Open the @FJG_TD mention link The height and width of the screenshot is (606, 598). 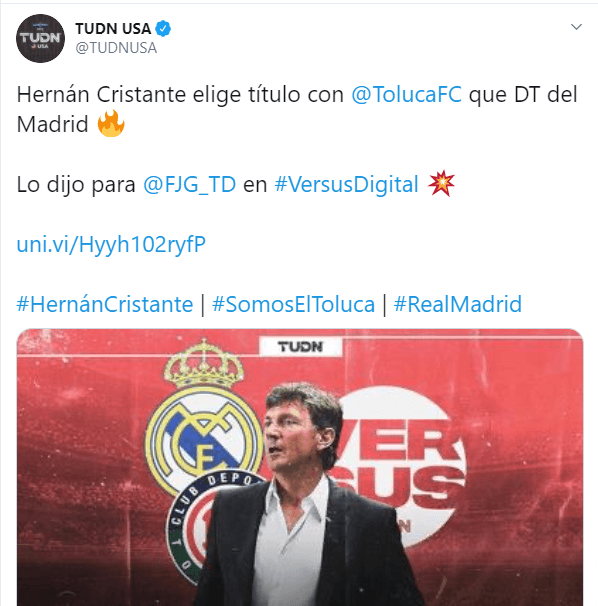click(189, 184)
